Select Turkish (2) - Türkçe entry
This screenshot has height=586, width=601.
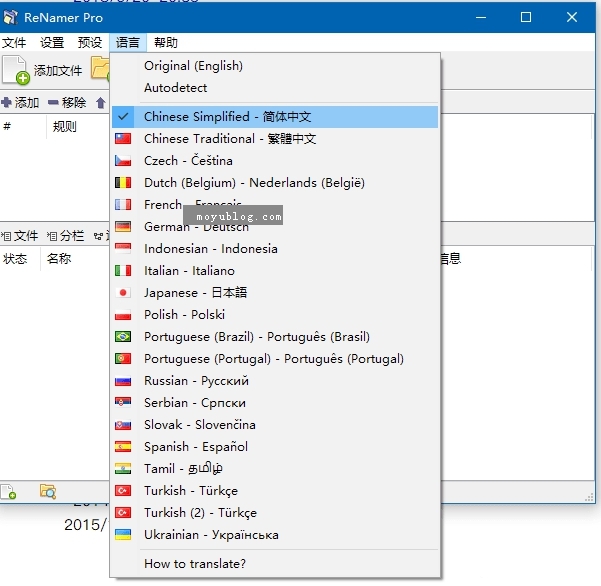point(275,513)
